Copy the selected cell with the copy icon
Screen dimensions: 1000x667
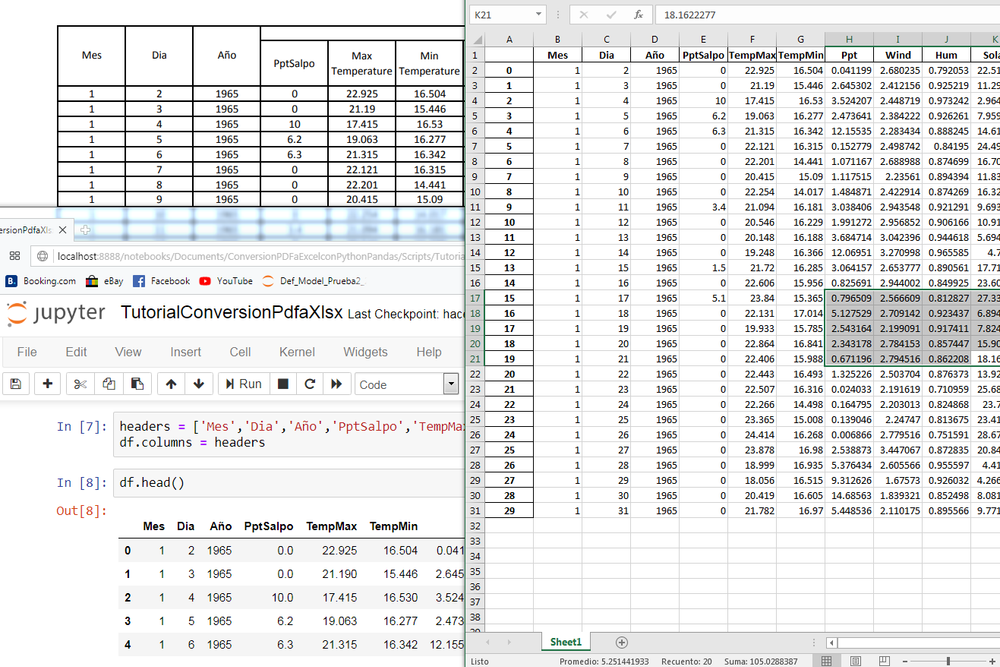108,384
